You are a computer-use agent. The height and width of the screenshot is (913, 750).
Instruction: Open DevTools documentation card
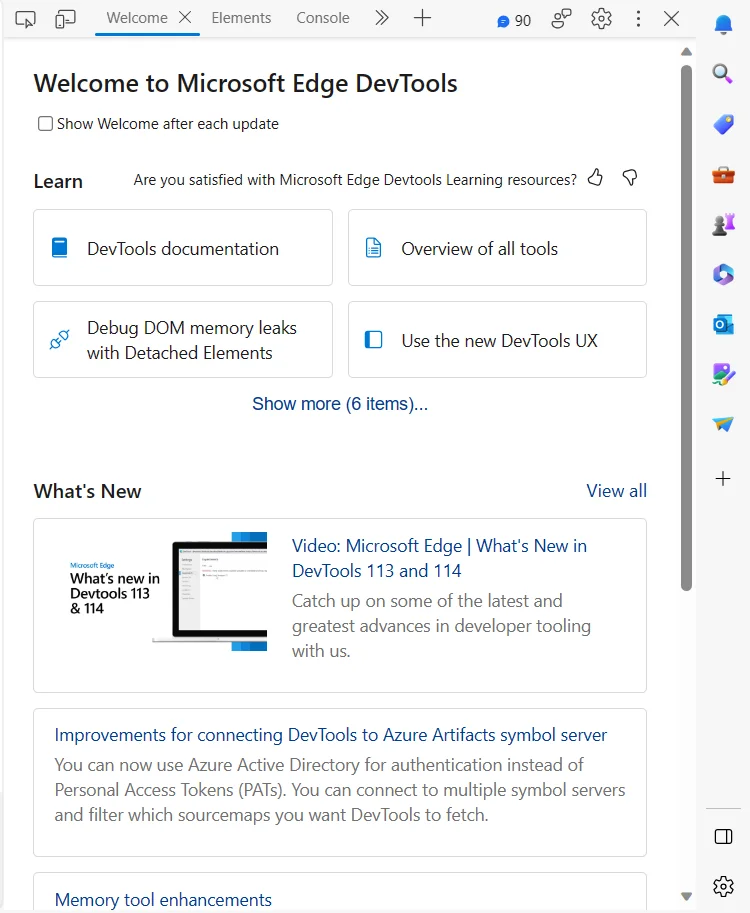(183, 247)
